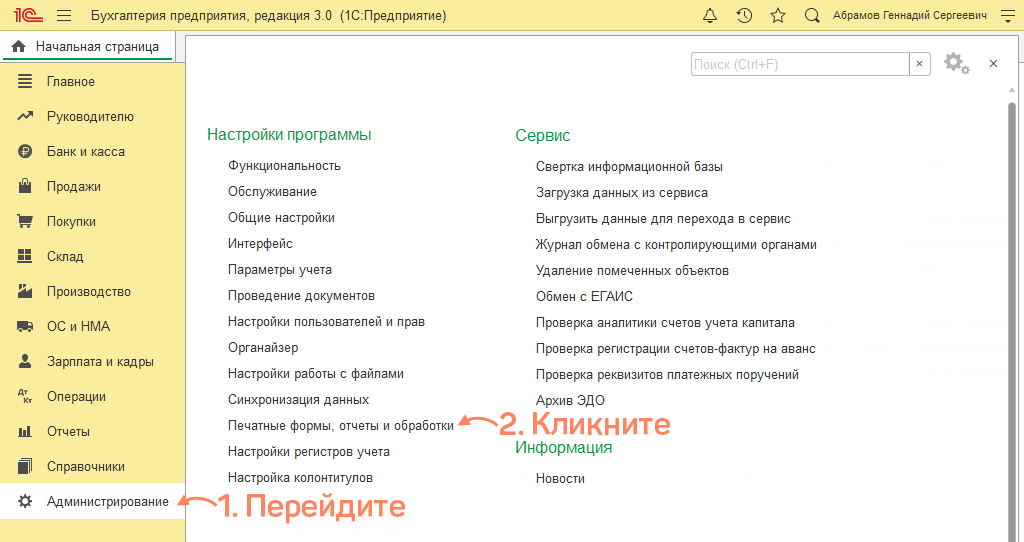Open Обслуживание link
This screenshot has height=542, width=1024.
pyautogui.click(x=272, y=191)
